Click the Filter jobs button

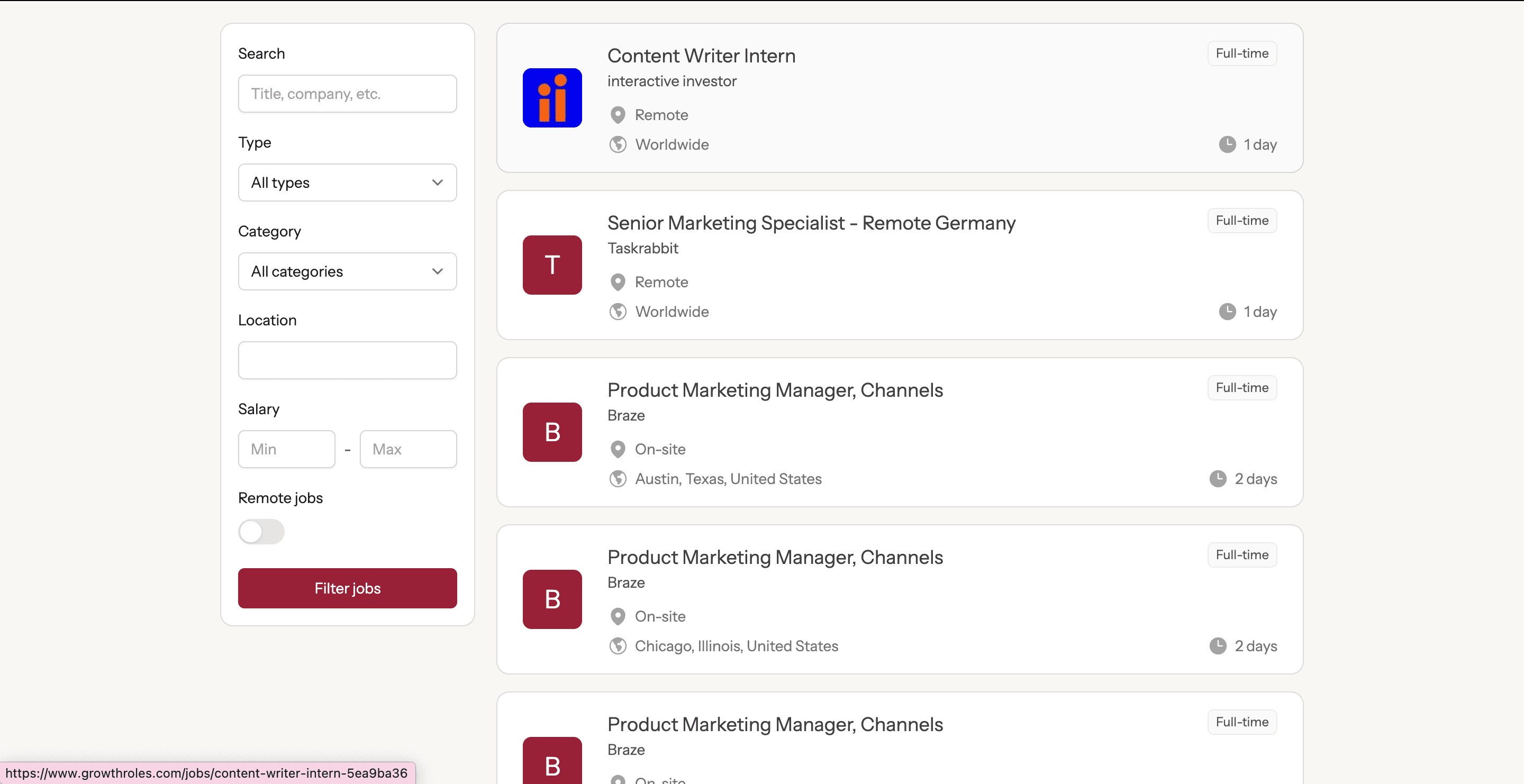click(347, 588)
